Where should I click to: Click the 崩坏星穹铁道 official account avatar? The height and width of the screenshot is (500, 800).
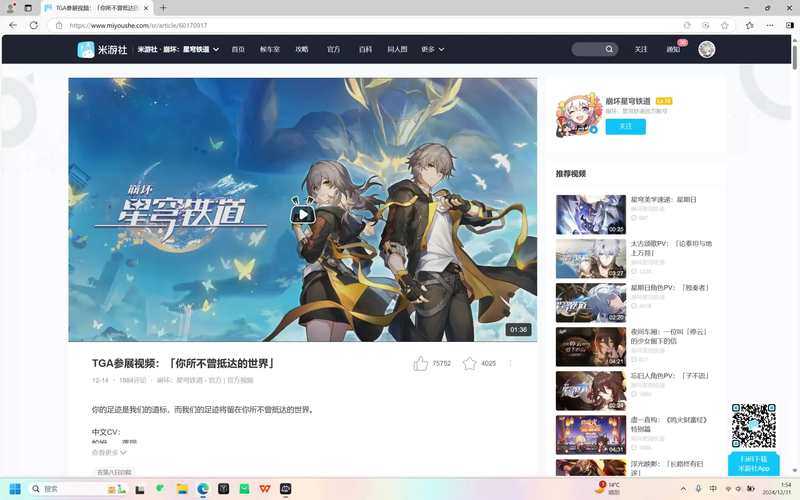[x=578, y=115]
